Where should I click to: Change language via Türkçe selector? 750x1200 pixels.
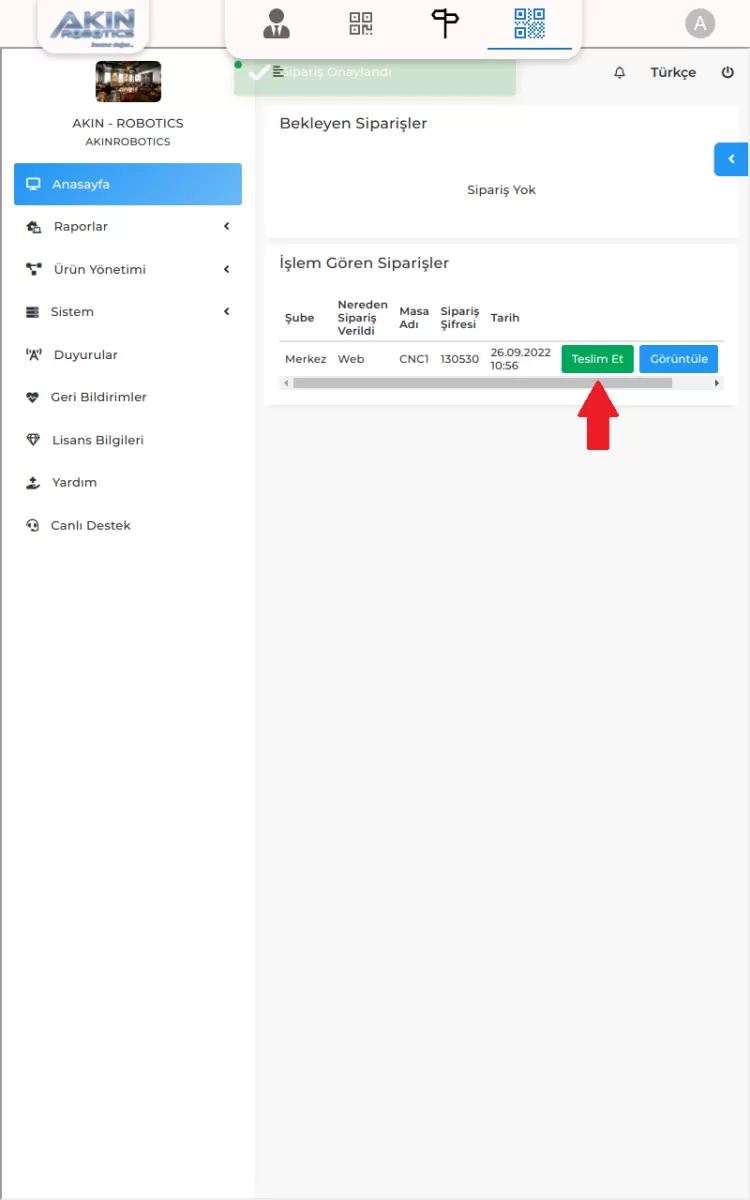[673, 73]
